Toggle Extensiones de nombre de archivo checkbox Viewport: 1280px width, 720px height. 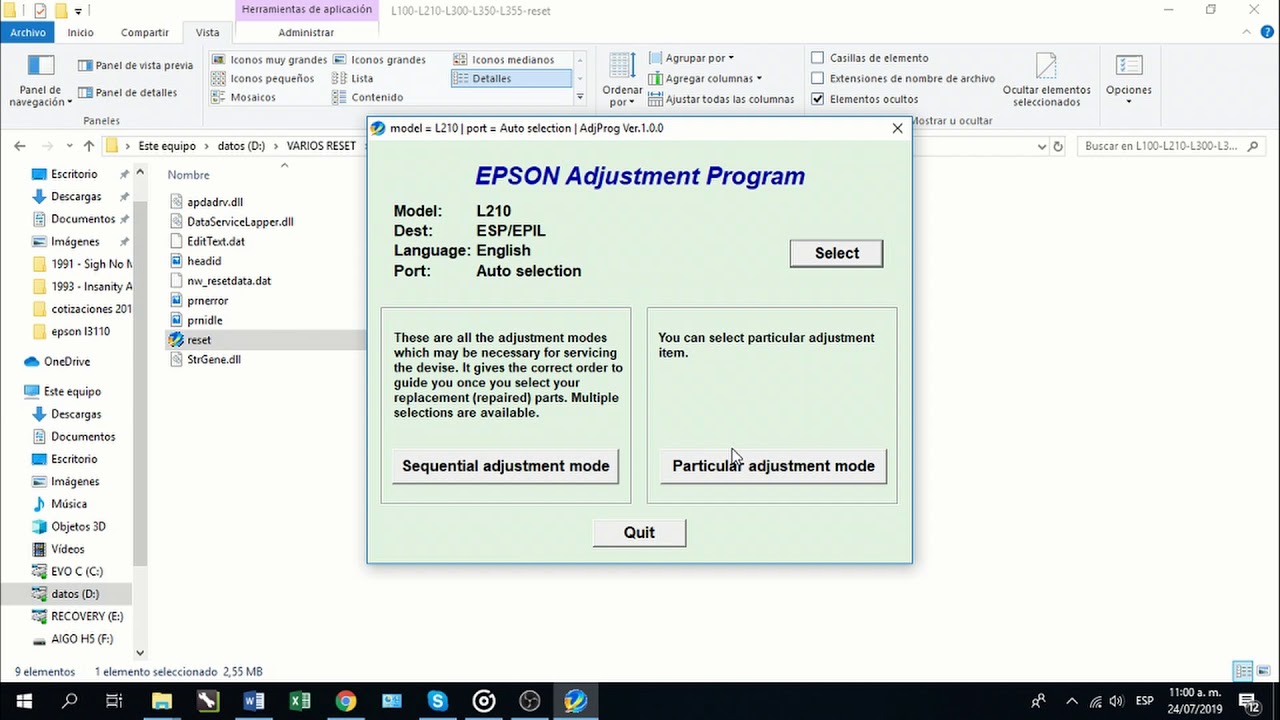(818, 78)
